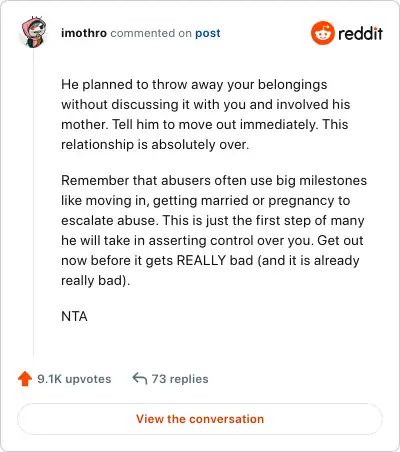Click the "relationship is absolutely over" line
The height and width of the screenshot is (452, 400).
155,145
